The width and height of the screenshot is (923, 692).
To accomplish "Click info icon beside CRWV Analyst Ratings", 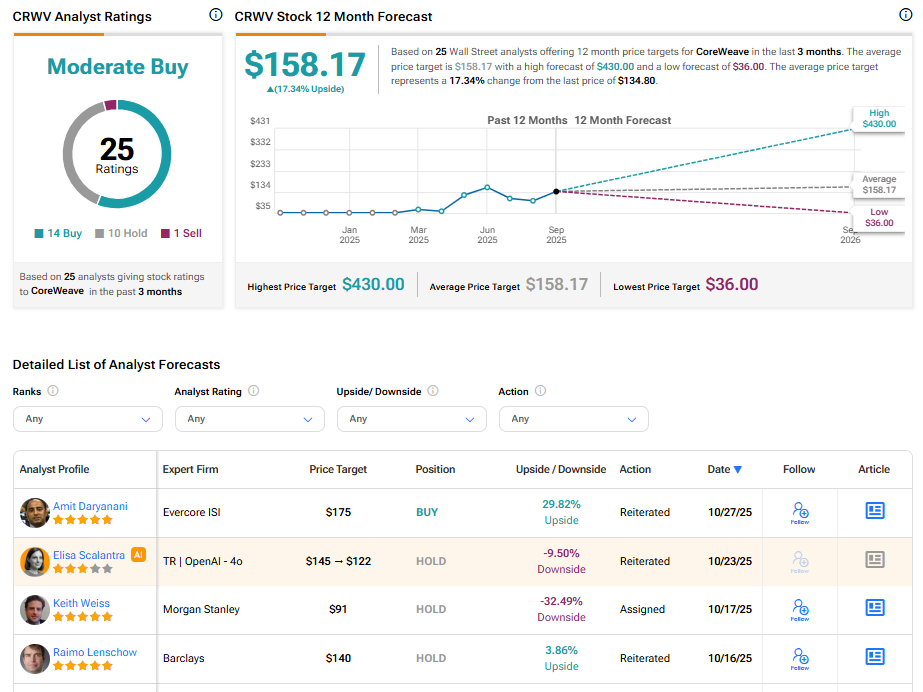I will (x=216, y=15).
